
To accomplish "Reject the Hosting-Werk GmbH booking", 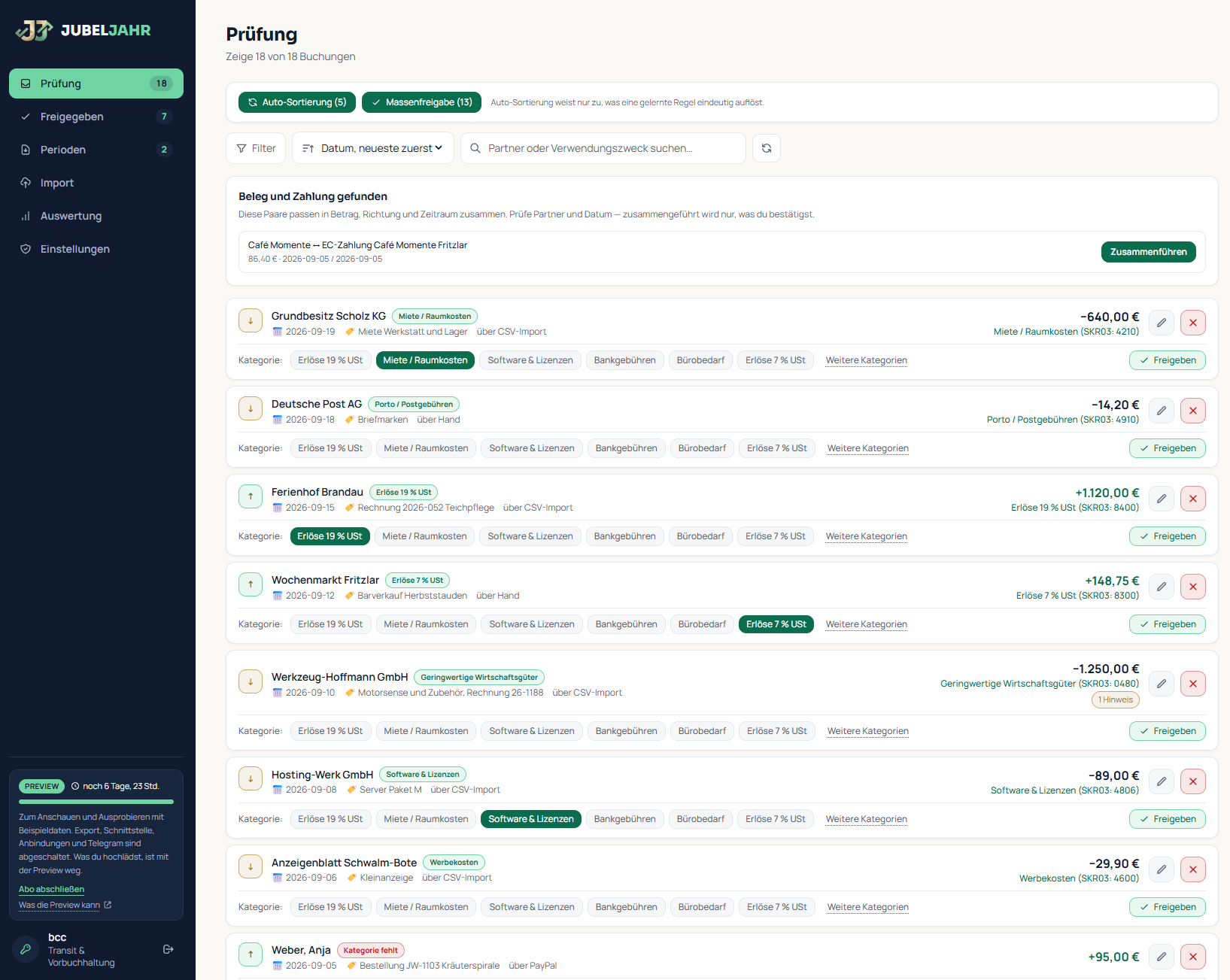I will click(1193, 781).
